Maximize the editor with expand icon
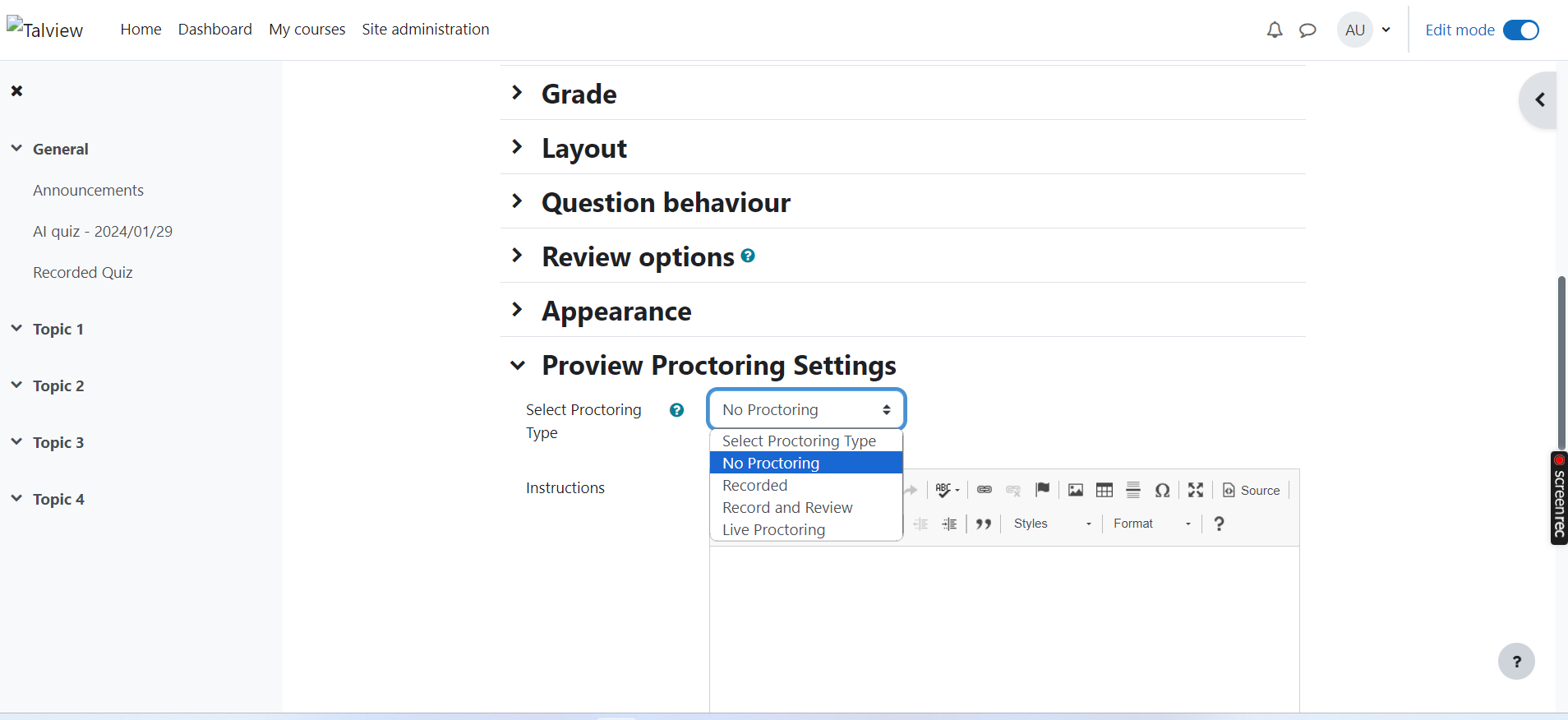Viewport: 1568px width, 720px height. pyautogui.click(x=1196, y=490)
